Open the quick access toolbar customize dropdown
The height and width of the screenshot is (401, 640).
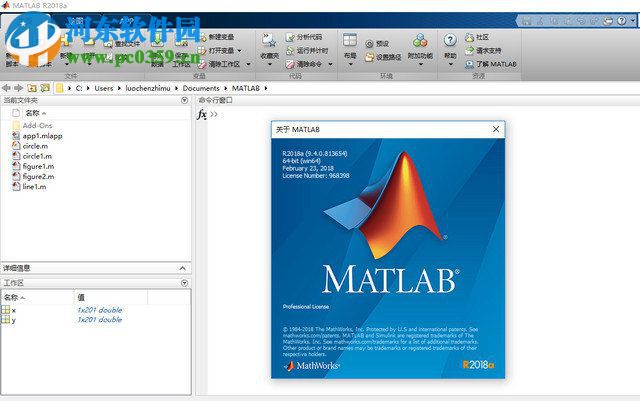tap(633, 20)
